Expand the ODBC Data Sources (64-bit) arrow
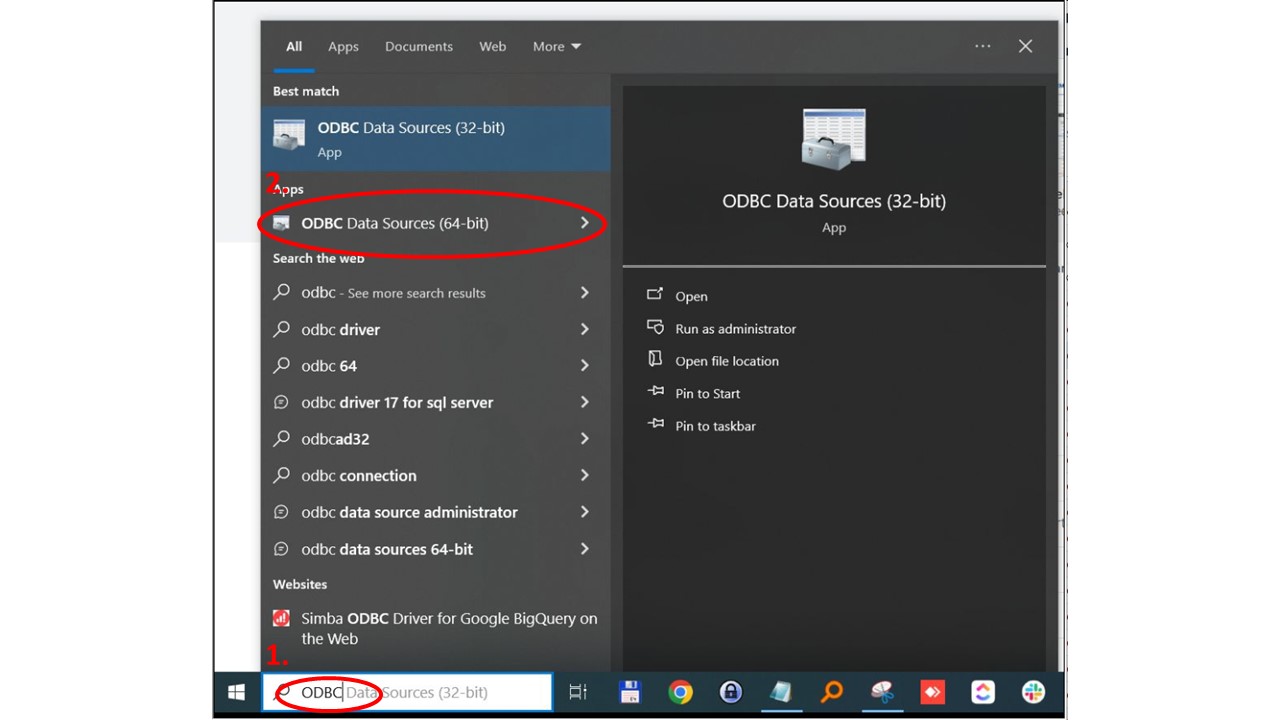Image resolution: width=1280 pixels, height=720 pixels. pyautogui.click(x=585, y=223)
